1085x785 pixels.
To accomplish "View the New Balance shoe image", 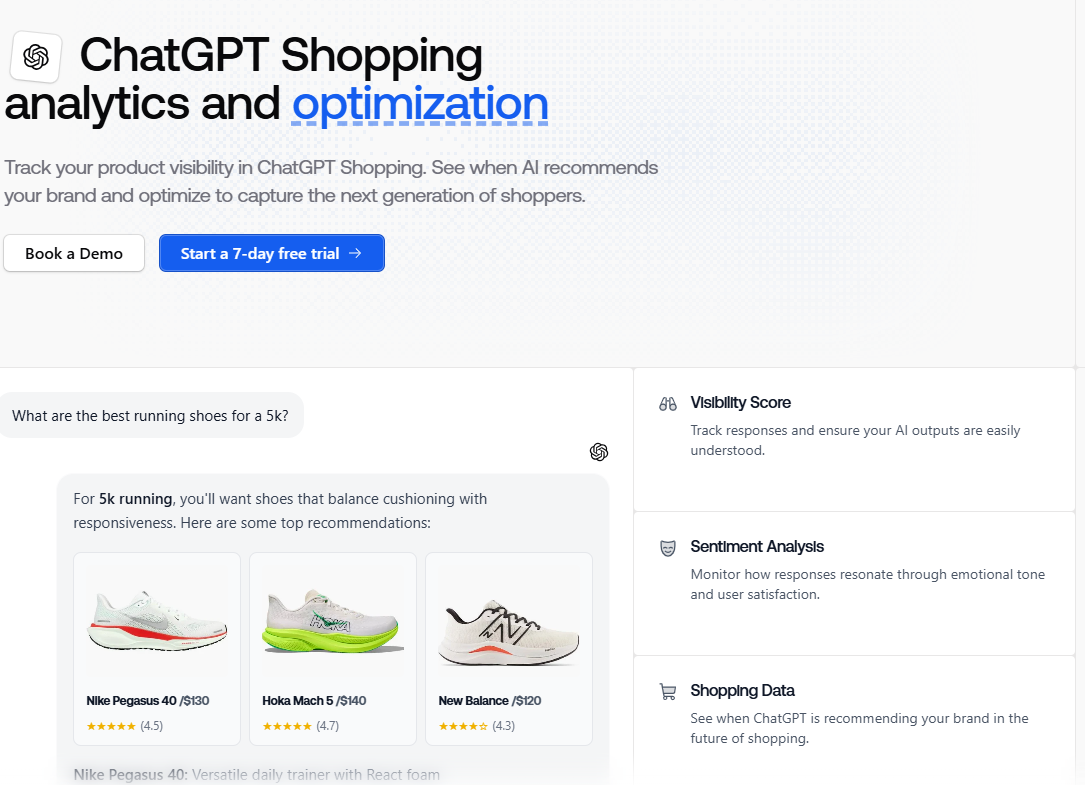I will [509, 621].
